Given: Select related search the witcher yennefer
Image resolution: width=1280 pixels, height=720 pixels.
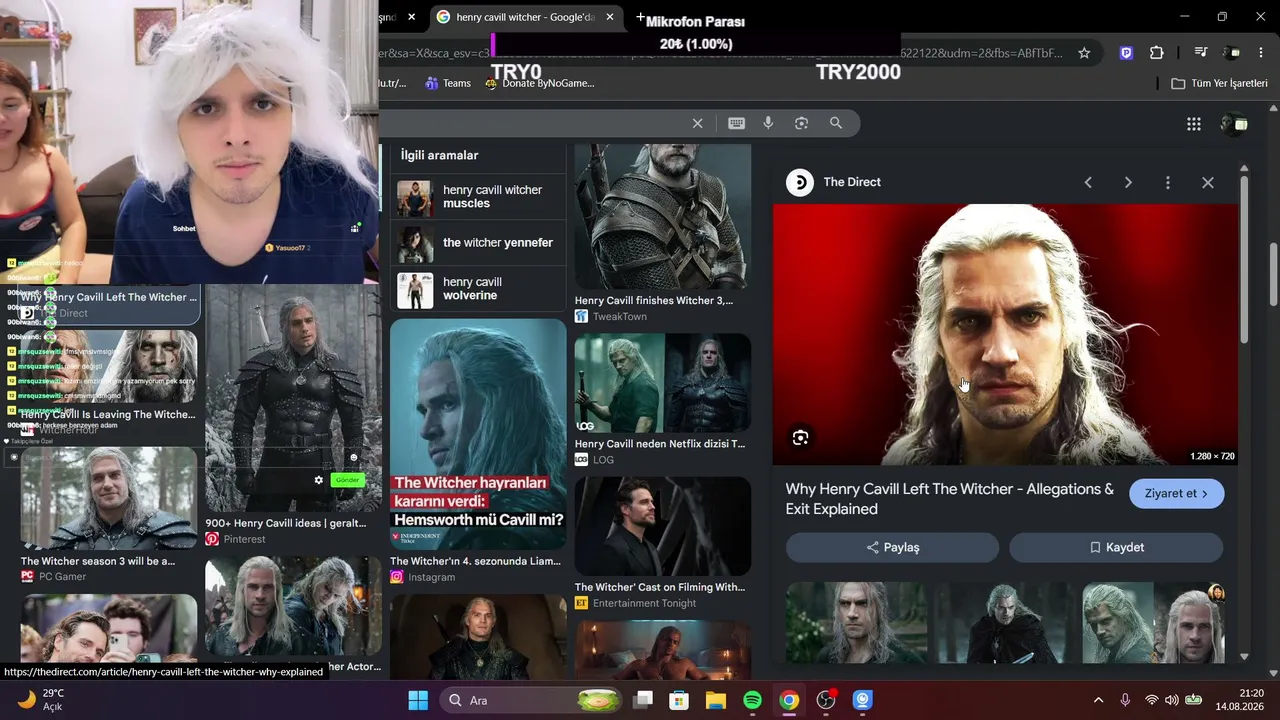Looking at the screenshot, I should tap(478, 243).
